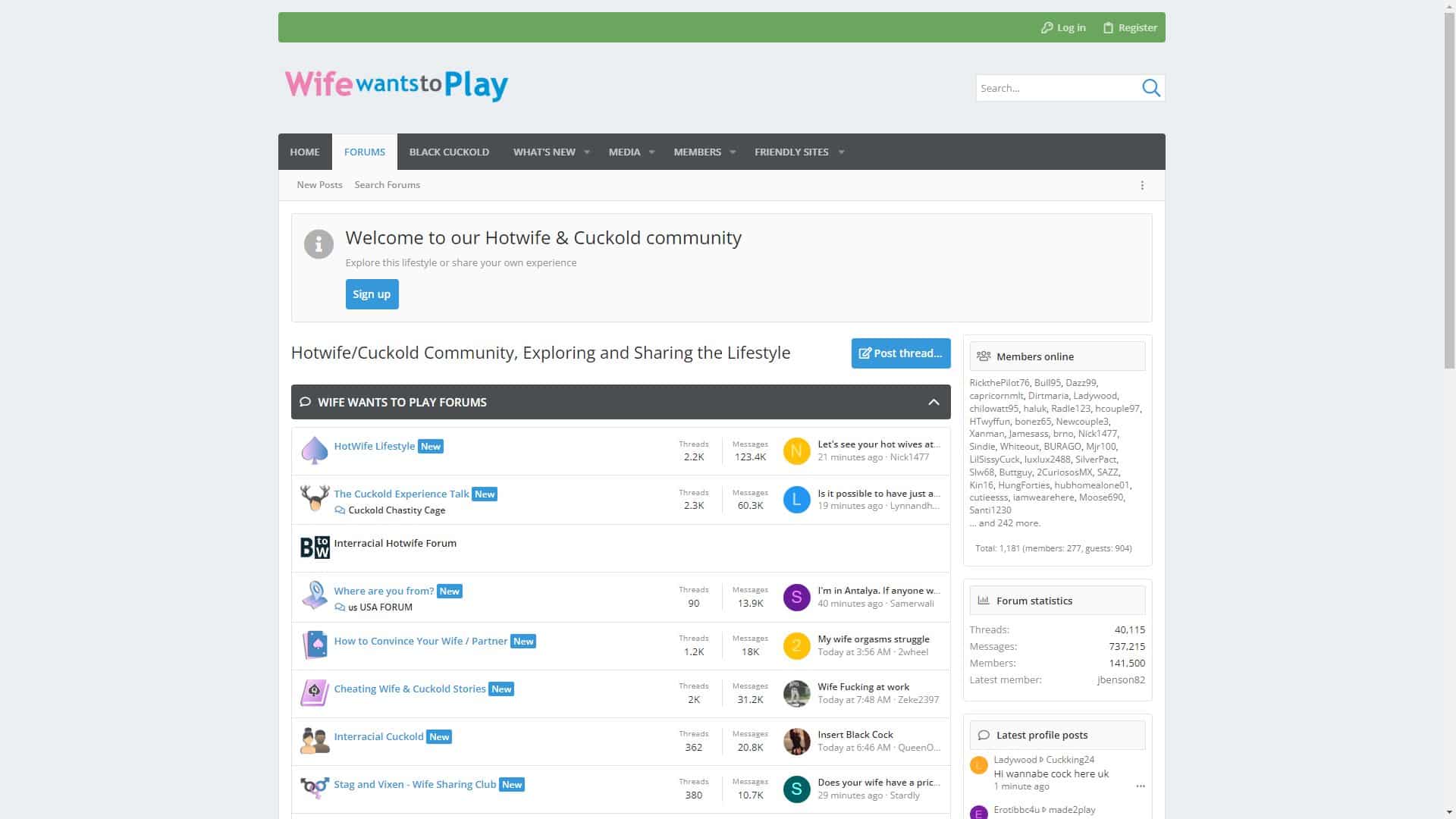Click the Forum statistics bar chart icon
This screenshot has width=1456, height=819.
tap(984, 600)
